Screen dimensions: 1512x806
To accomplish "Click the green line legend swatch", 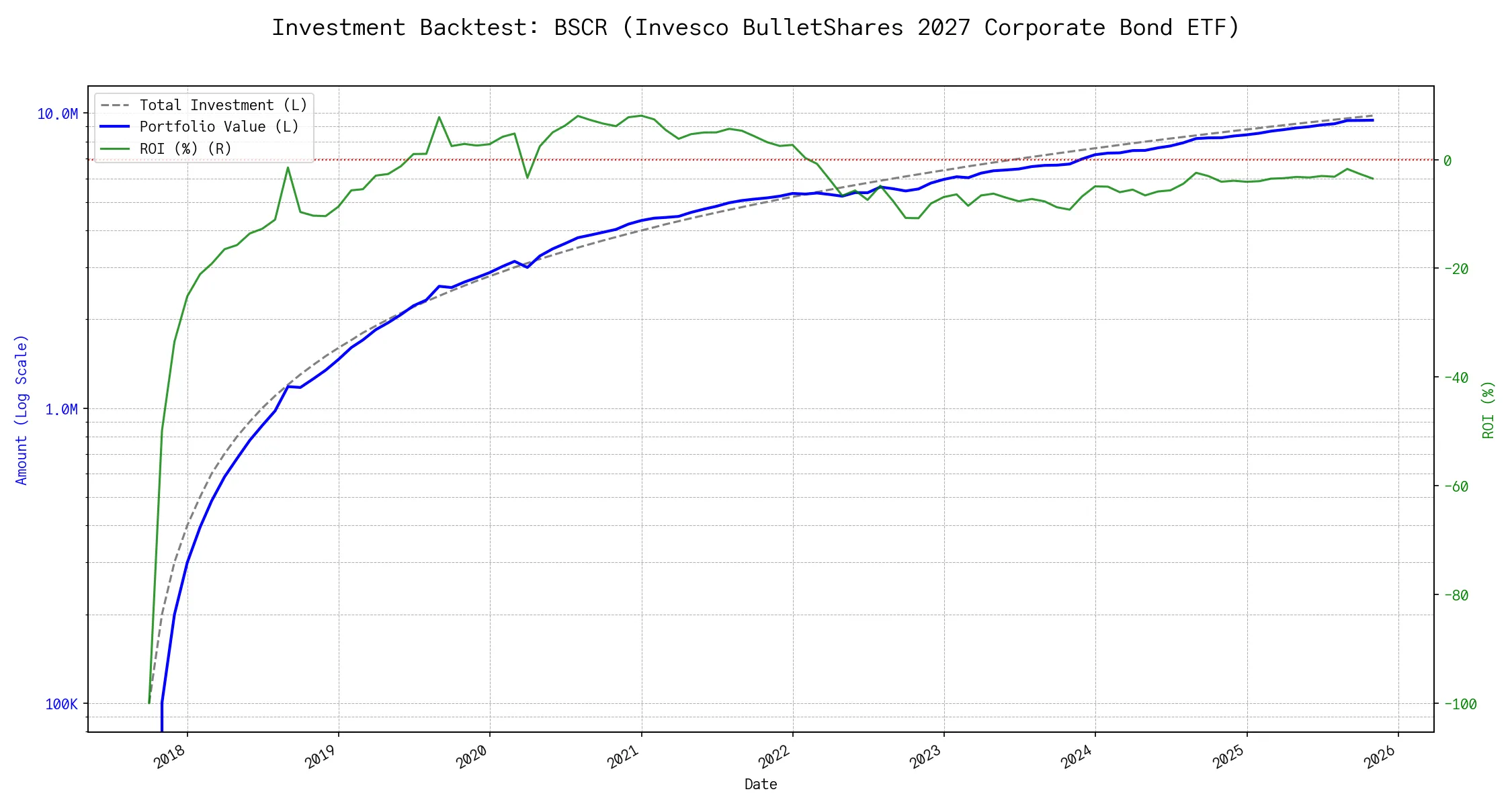I will [x=115, y=148].
